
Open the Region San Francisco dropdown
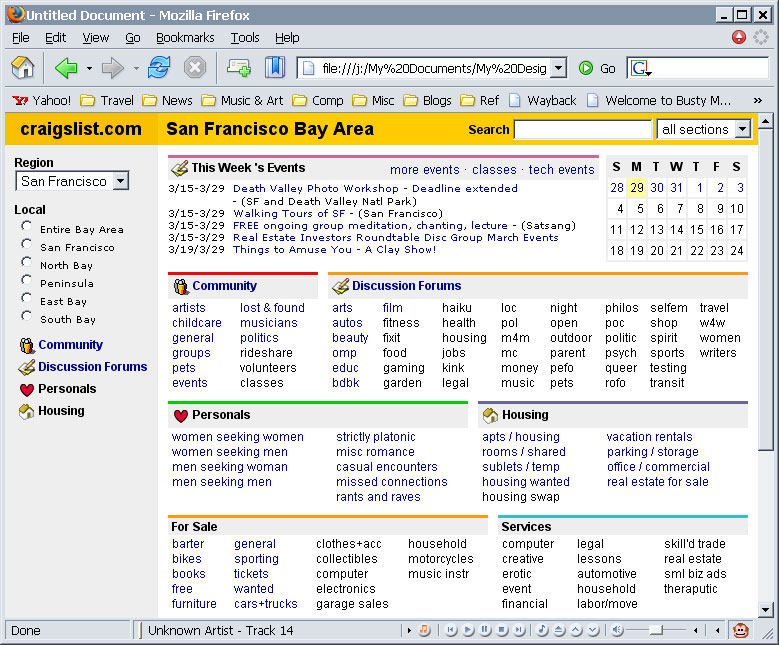[72, 181]
